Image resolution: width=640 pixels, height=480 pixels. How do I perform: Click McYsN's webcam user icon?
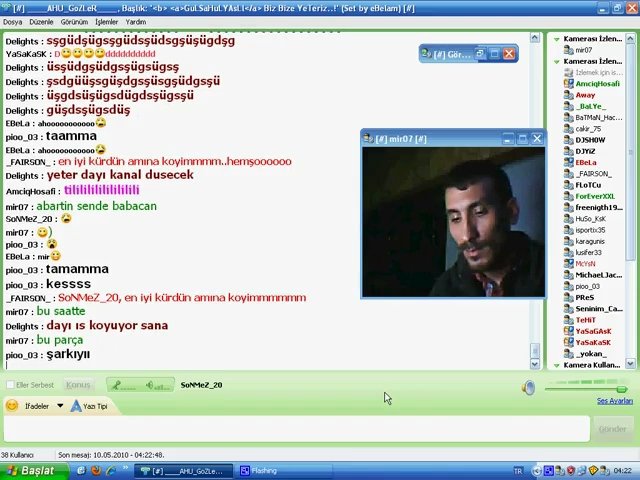point(569,264)
